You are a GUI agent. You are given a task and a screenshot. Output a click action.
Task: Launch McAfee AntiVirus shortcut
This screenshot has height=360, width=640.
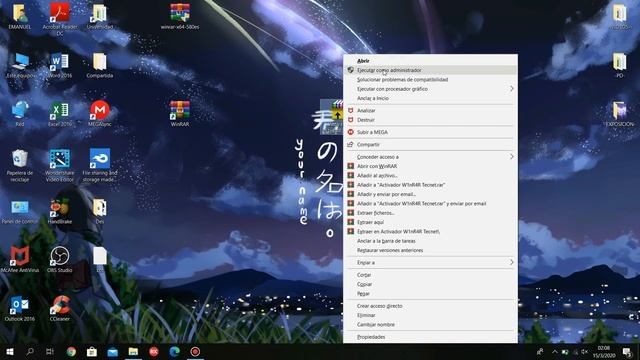point(19,260)
